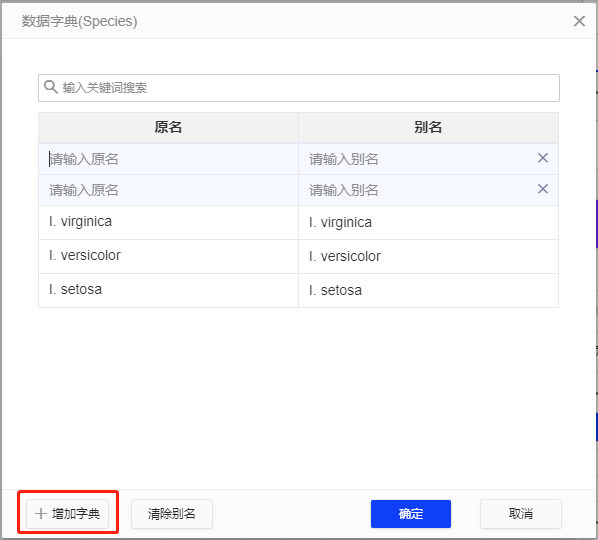The image size is (598, 540).
Task: Select the I. setosa original name cell
Action: click(x=168, y=290)
